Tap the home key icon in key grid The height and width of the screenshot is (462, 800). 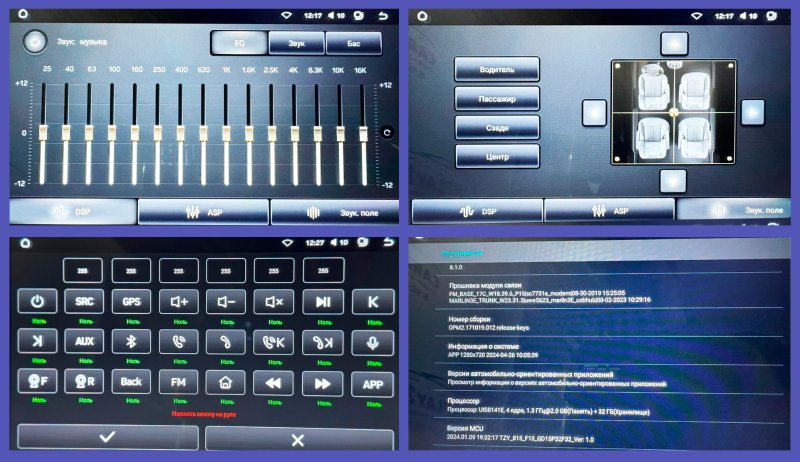click(x=227, y=382)
